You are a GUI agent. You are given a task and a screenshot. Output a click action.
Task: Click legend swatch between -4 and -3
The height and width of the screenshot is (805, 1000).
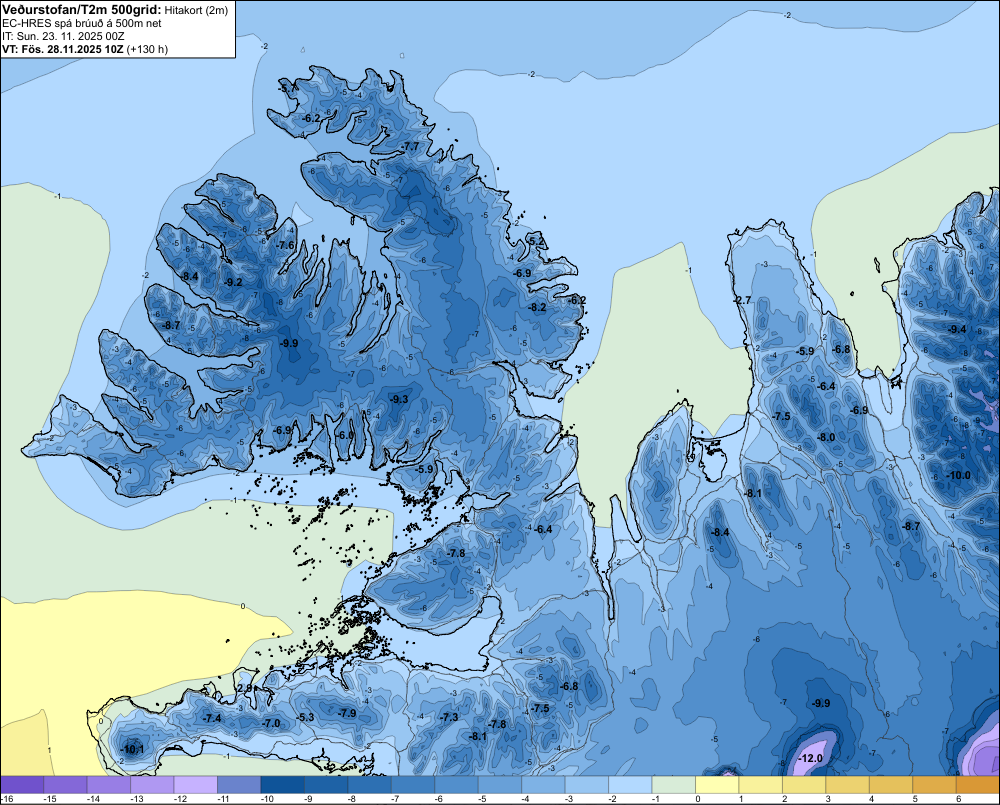(543, 785)
